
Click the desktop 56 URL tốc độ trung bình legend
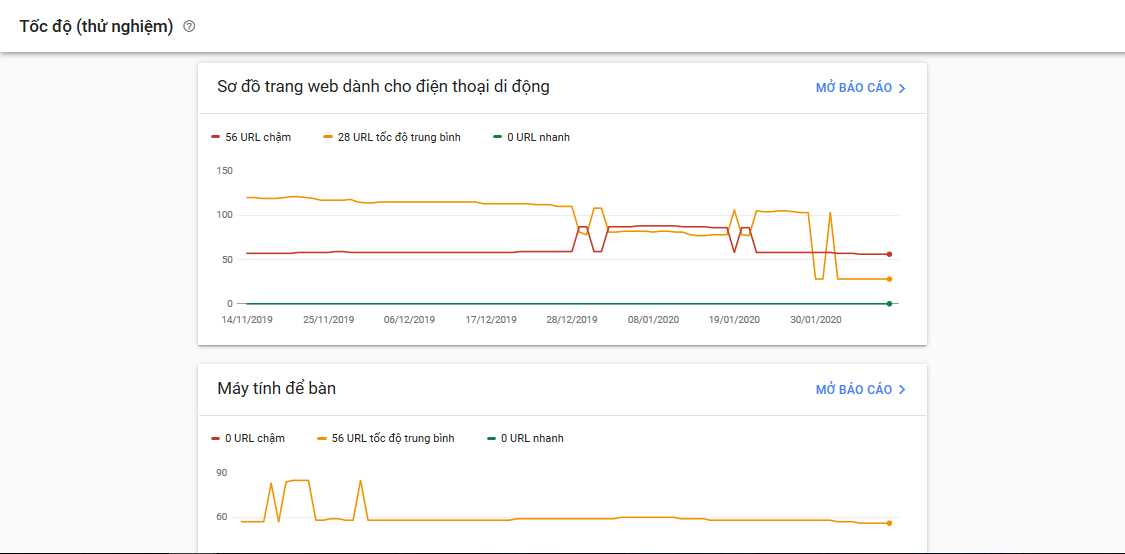click(386, 438)
